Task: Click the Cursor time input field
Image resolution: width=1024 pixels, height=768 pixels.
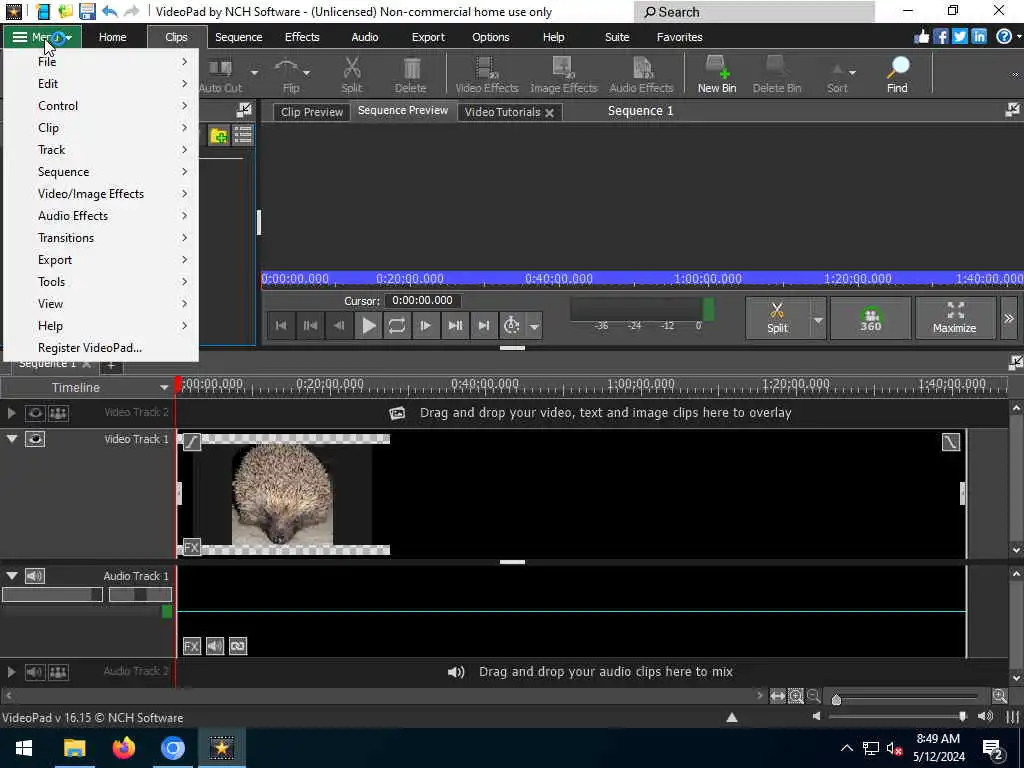Action: click(423, 300)
